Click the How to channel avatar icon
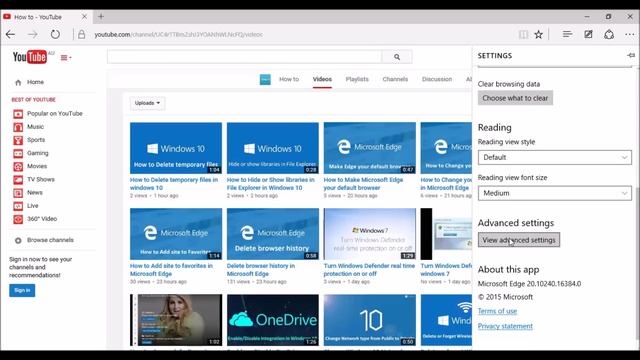The image size is (640, 360). coord(265,79)
